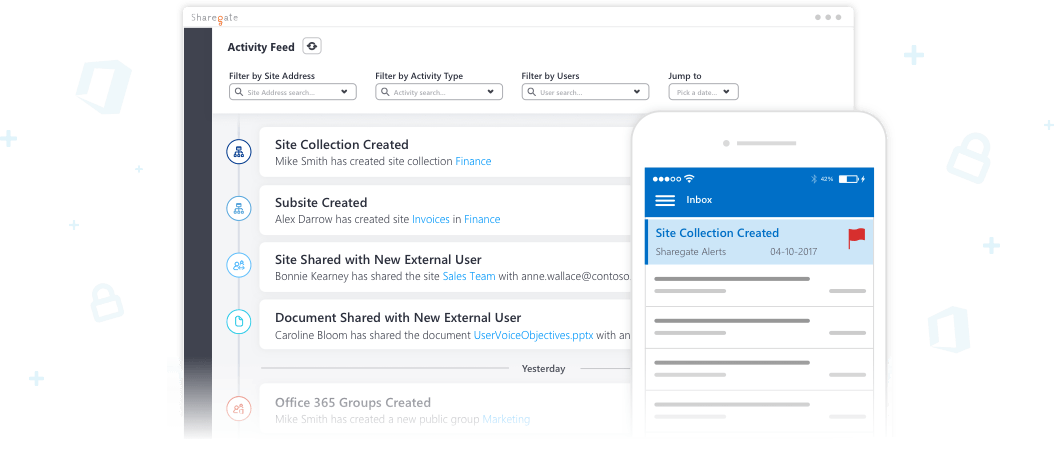Screen dimensions: 1054x454
Task: Open the Marketing group link
Action: (x=506, y=419)
